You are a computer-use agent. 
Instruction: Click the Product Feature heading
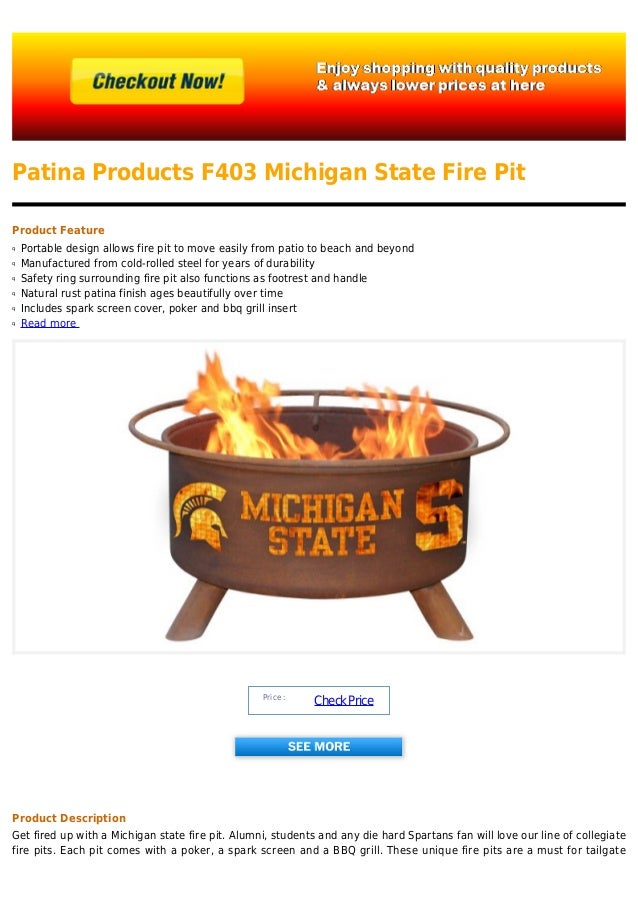[x=58, y=230]
